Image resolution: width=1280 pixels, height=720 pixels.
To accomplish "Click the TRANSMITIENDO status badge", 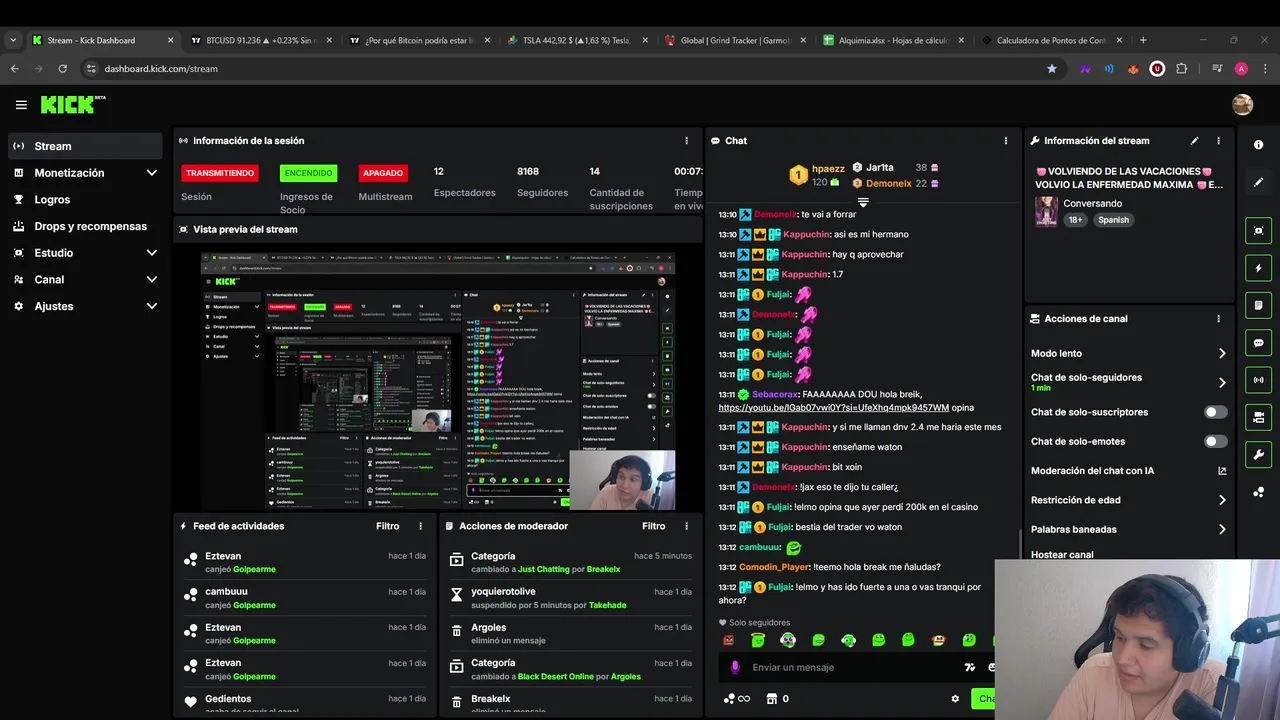I will (220, 173).
